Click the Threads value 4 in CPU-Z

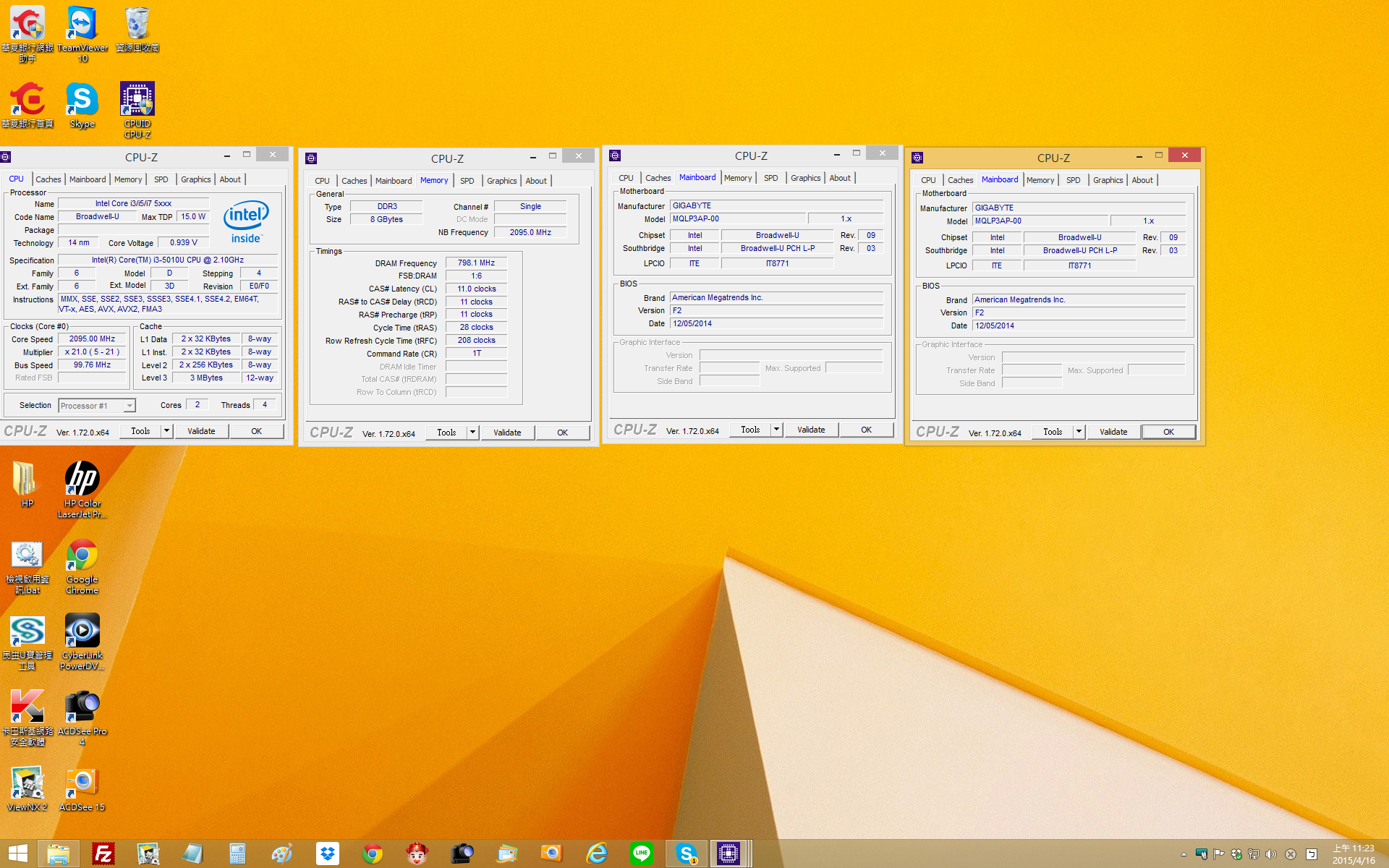[265, 404]
